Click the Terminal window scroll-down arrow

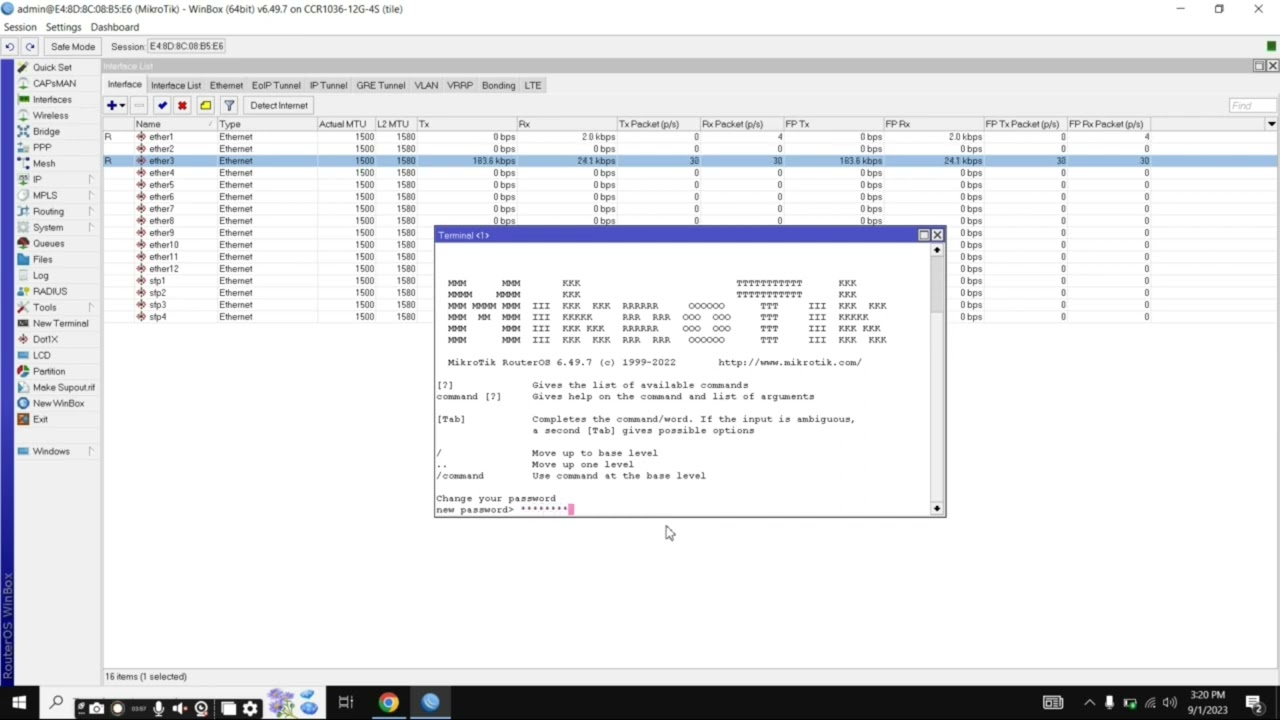click(937, 509)
